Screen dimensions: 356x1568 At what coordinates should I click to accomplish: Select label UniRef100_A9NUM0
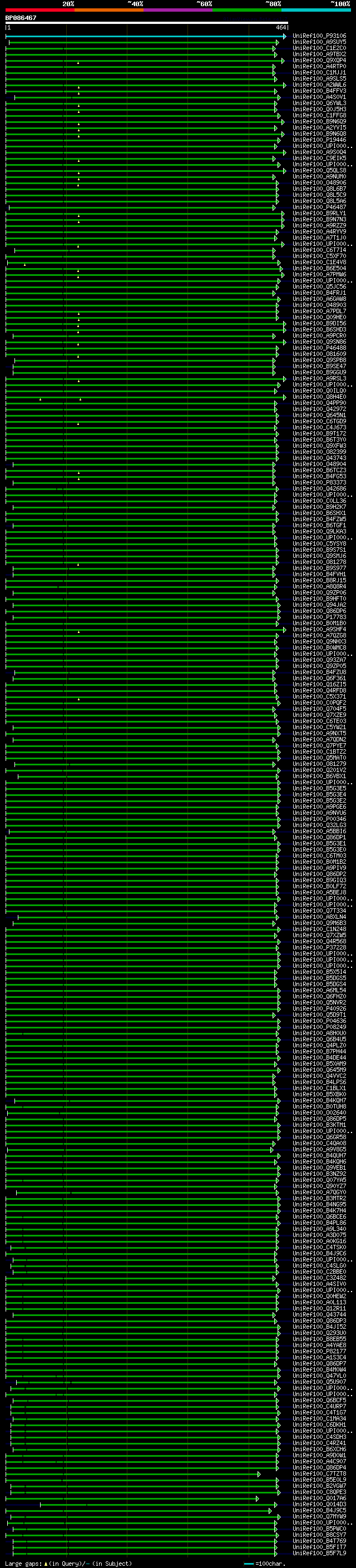coord(319,177)
